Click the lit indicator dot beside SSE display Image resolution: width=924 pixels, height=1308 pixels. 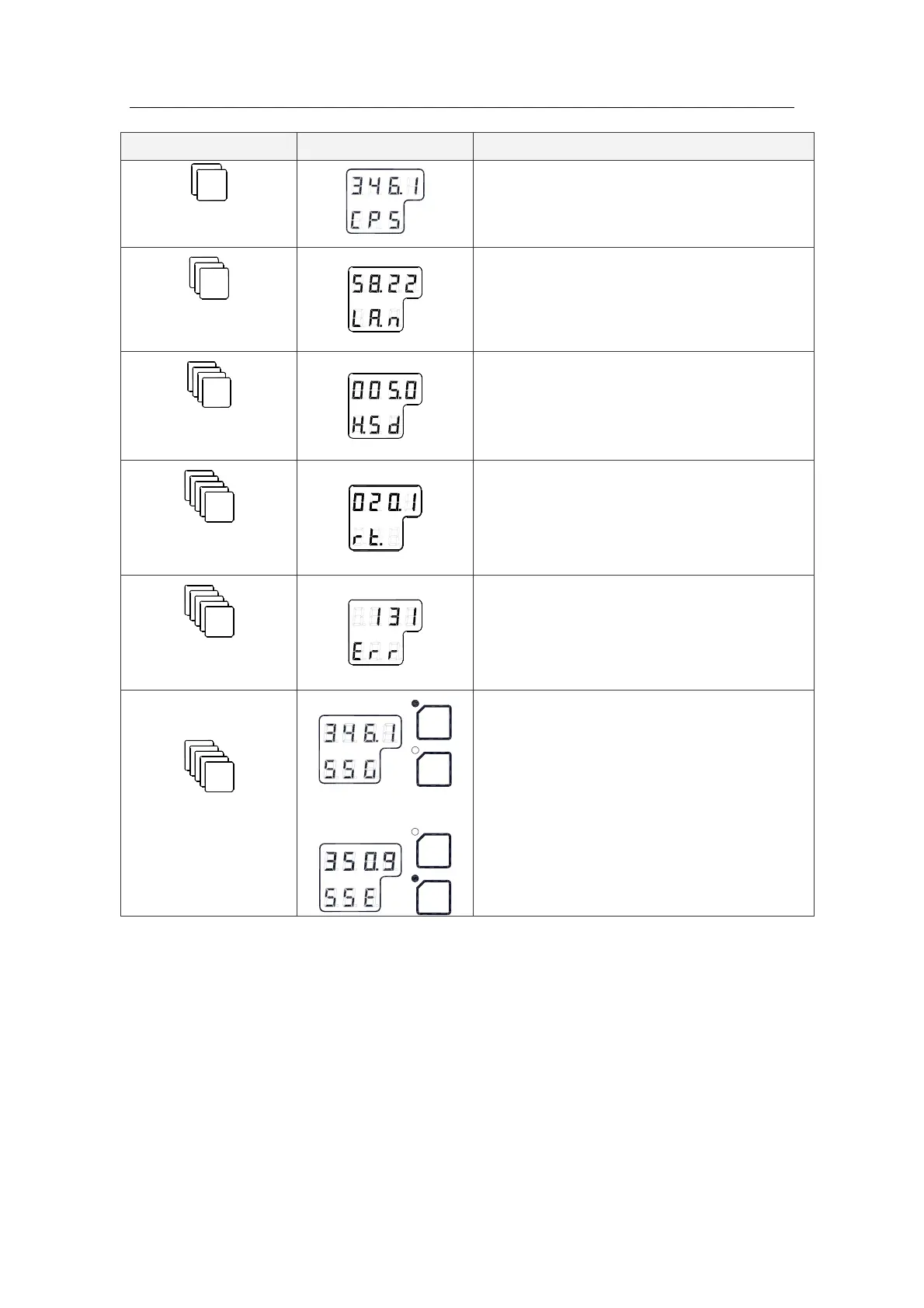[x=415, y=878]
